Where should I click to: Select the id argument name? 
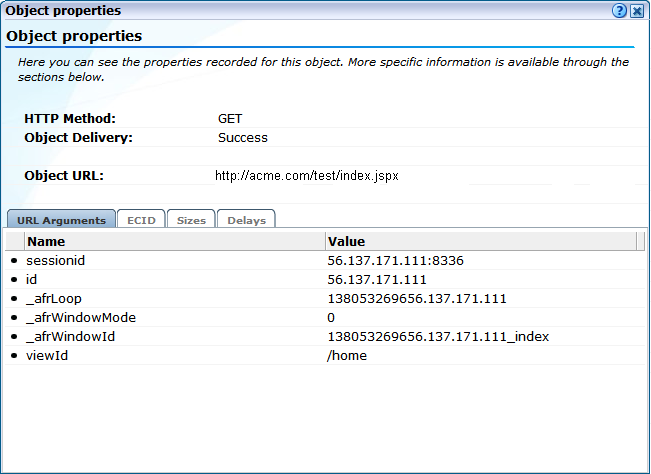click(32, 279)
